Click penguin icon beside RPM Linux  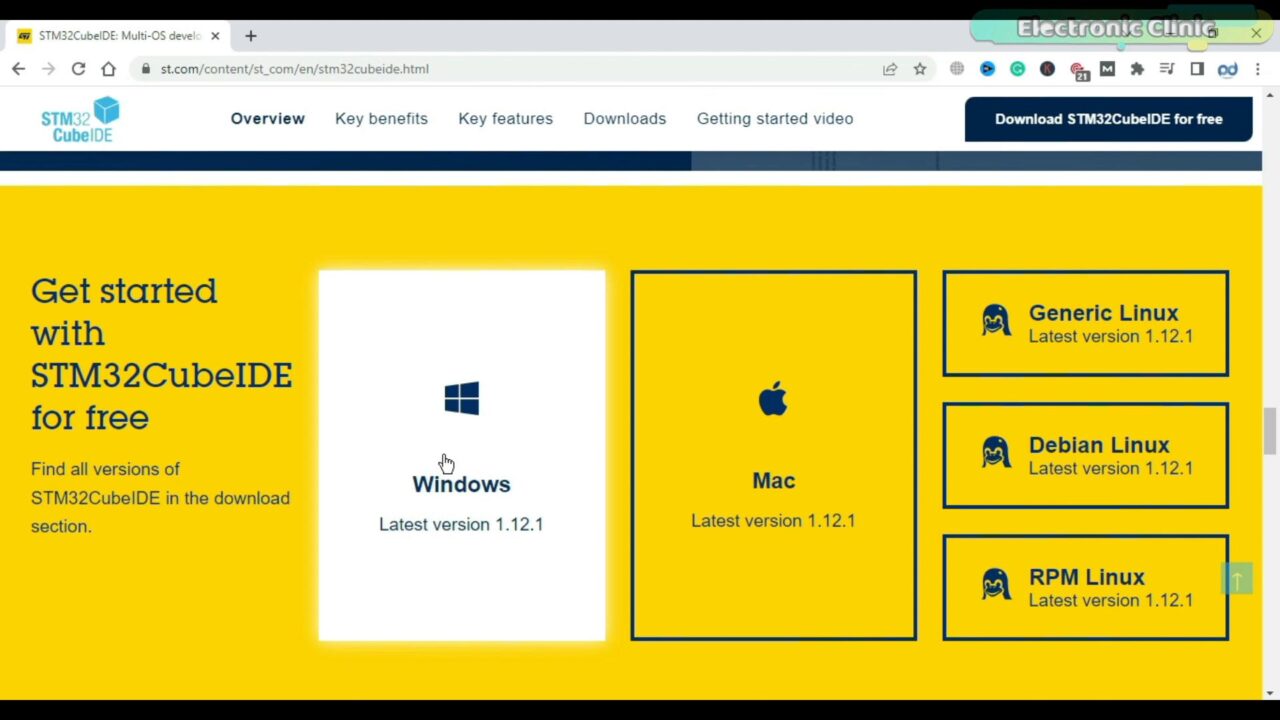[x=996, y=586]
